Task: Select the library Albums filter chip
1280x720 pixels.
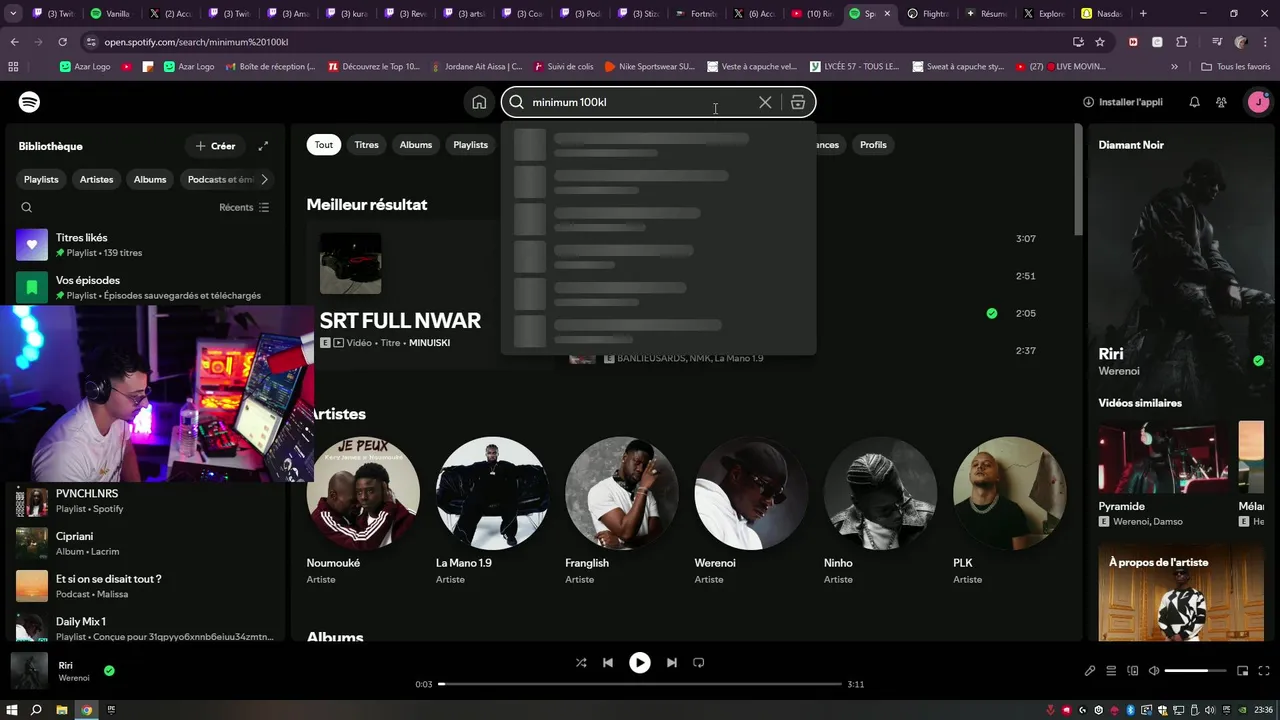Action: pos(150,179)
